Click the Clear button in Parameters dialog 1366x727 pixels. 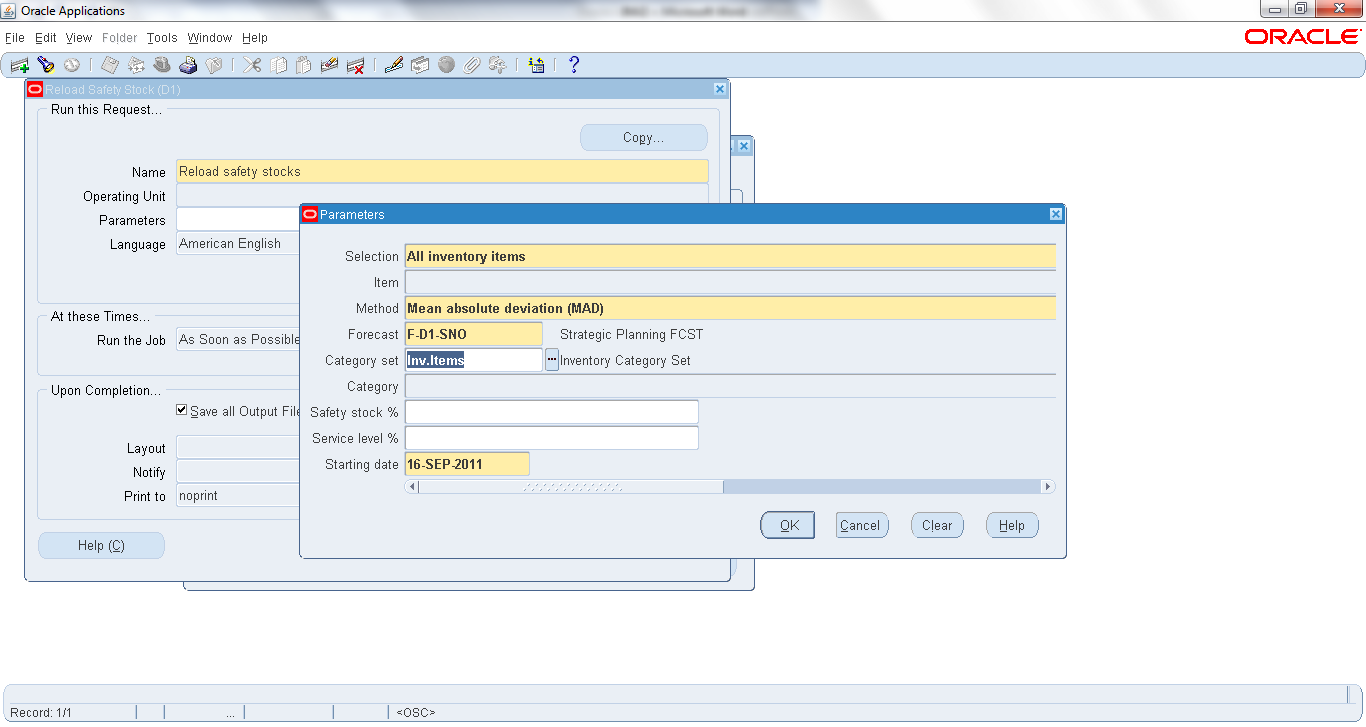tap(936, 524)
